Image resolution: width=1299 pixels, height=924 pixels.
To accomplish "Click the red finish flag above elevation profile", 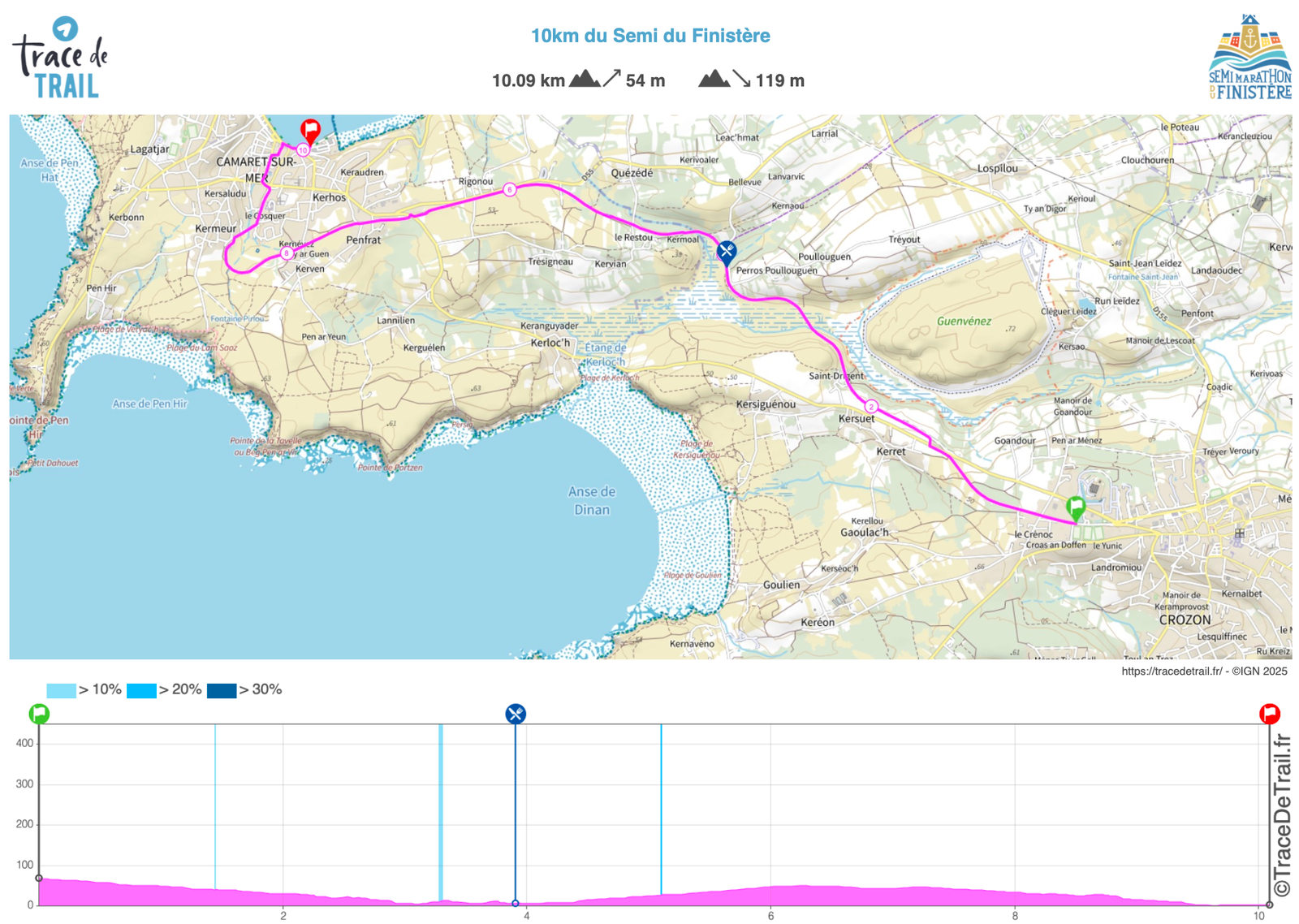I will [1270, 714].
